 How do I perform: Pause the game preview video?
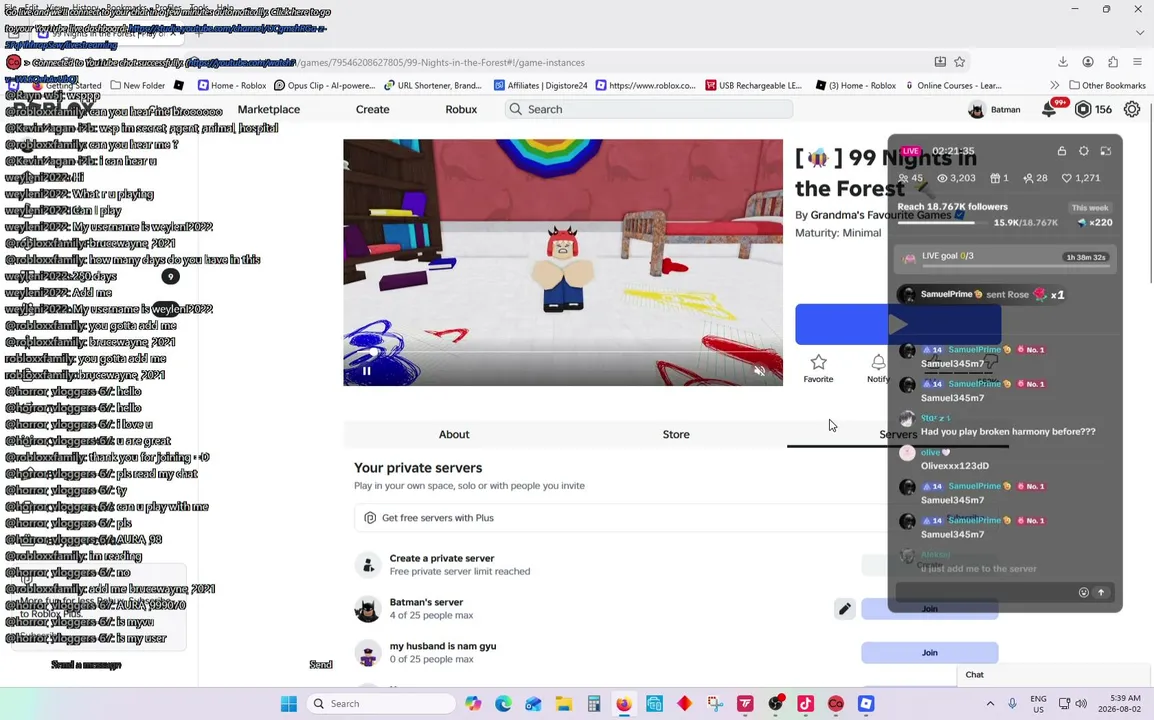point(367,371)
